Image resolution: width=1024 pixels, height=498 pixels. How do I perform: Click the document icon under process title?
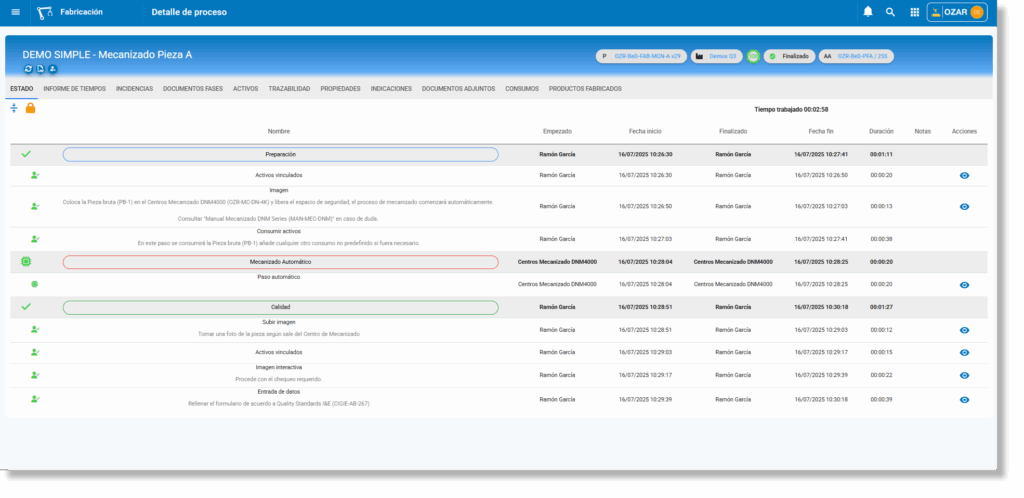point(41,69)
